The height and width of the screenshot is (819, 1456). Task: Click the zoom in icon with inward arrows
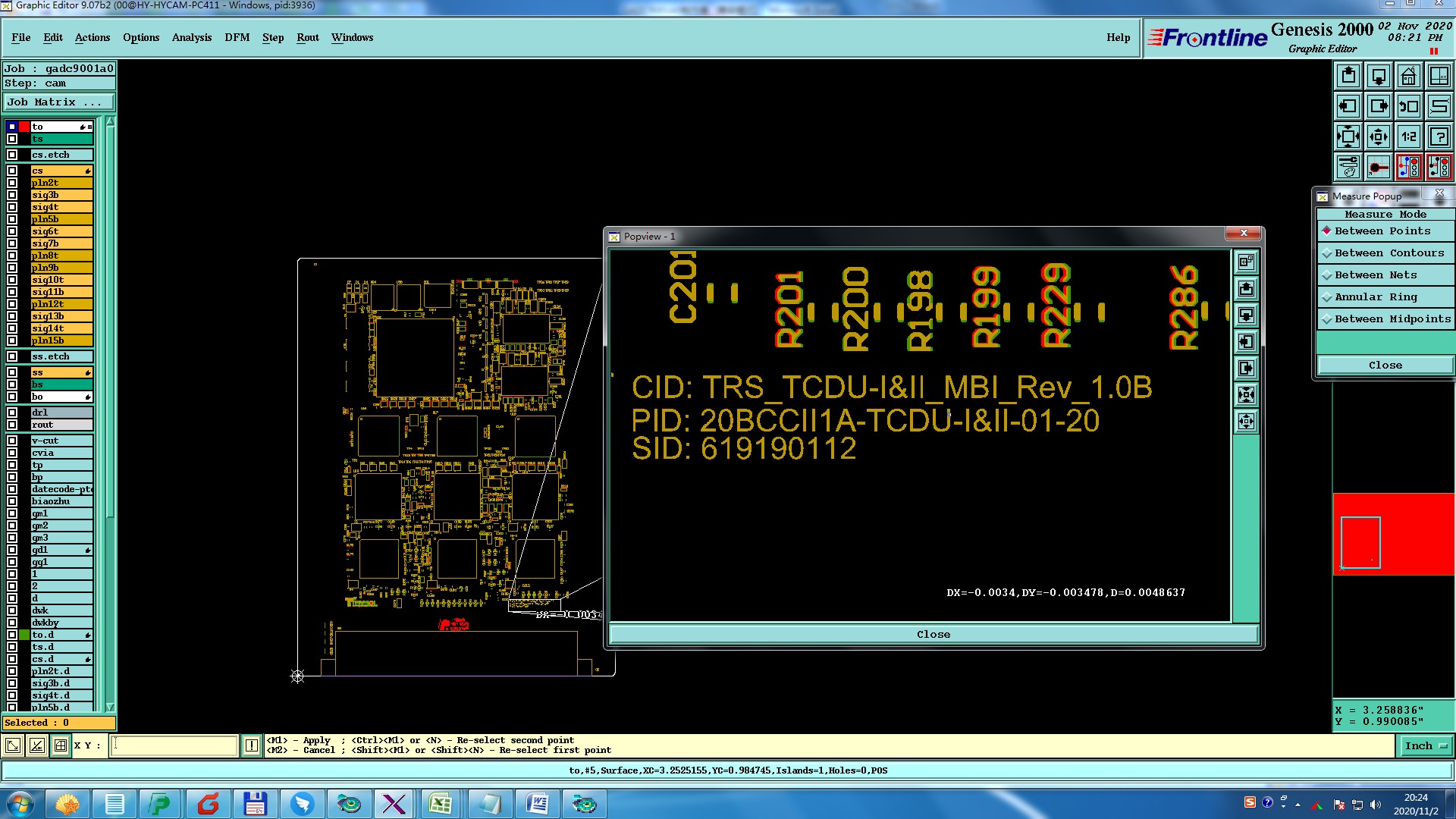[1348, 136]
